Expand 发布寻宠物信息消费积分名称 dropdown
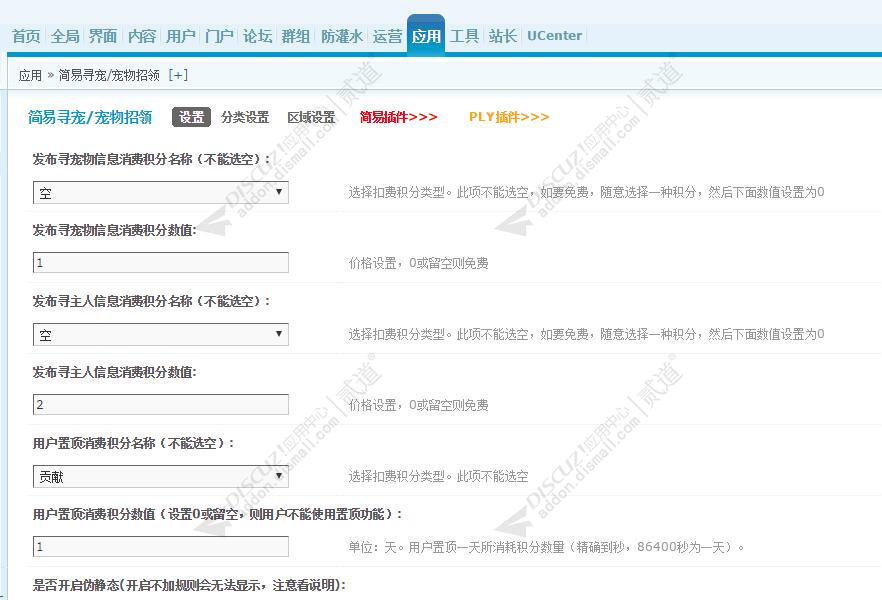Screen dimensions: 882x600 point(161,192)
